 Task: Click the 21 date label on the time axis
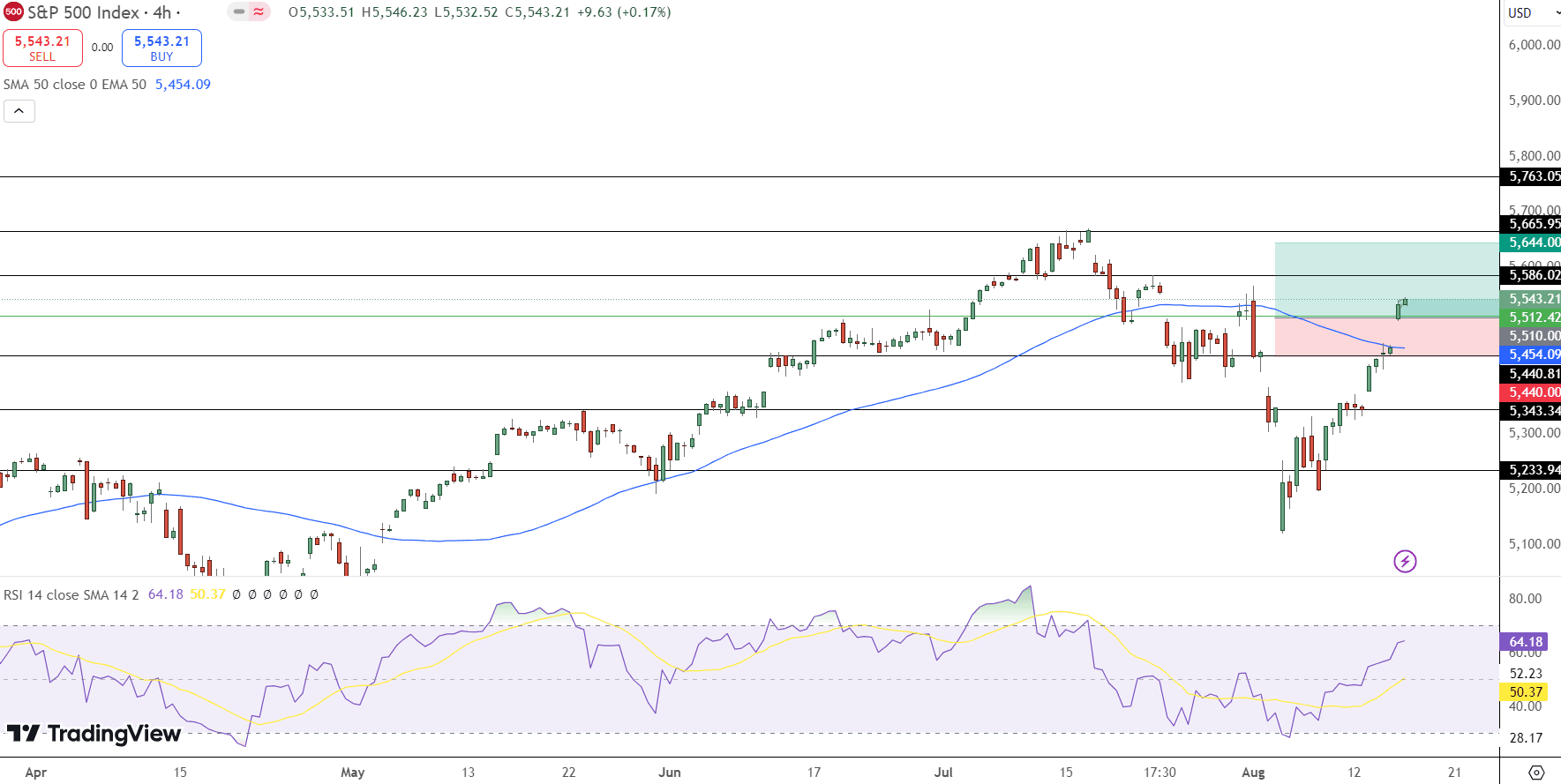tap(1454, 773)
